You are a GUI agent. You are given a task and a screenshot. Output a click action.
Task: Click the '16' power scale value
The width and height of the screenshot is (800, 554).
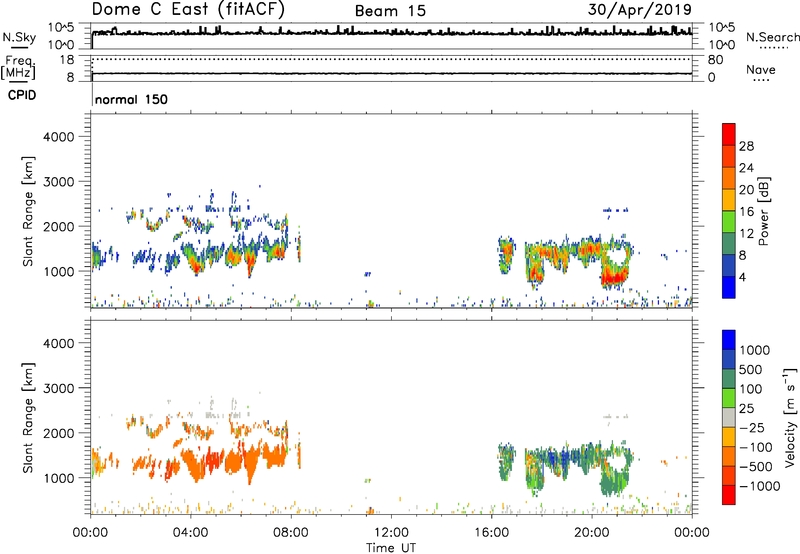[746, 212]
